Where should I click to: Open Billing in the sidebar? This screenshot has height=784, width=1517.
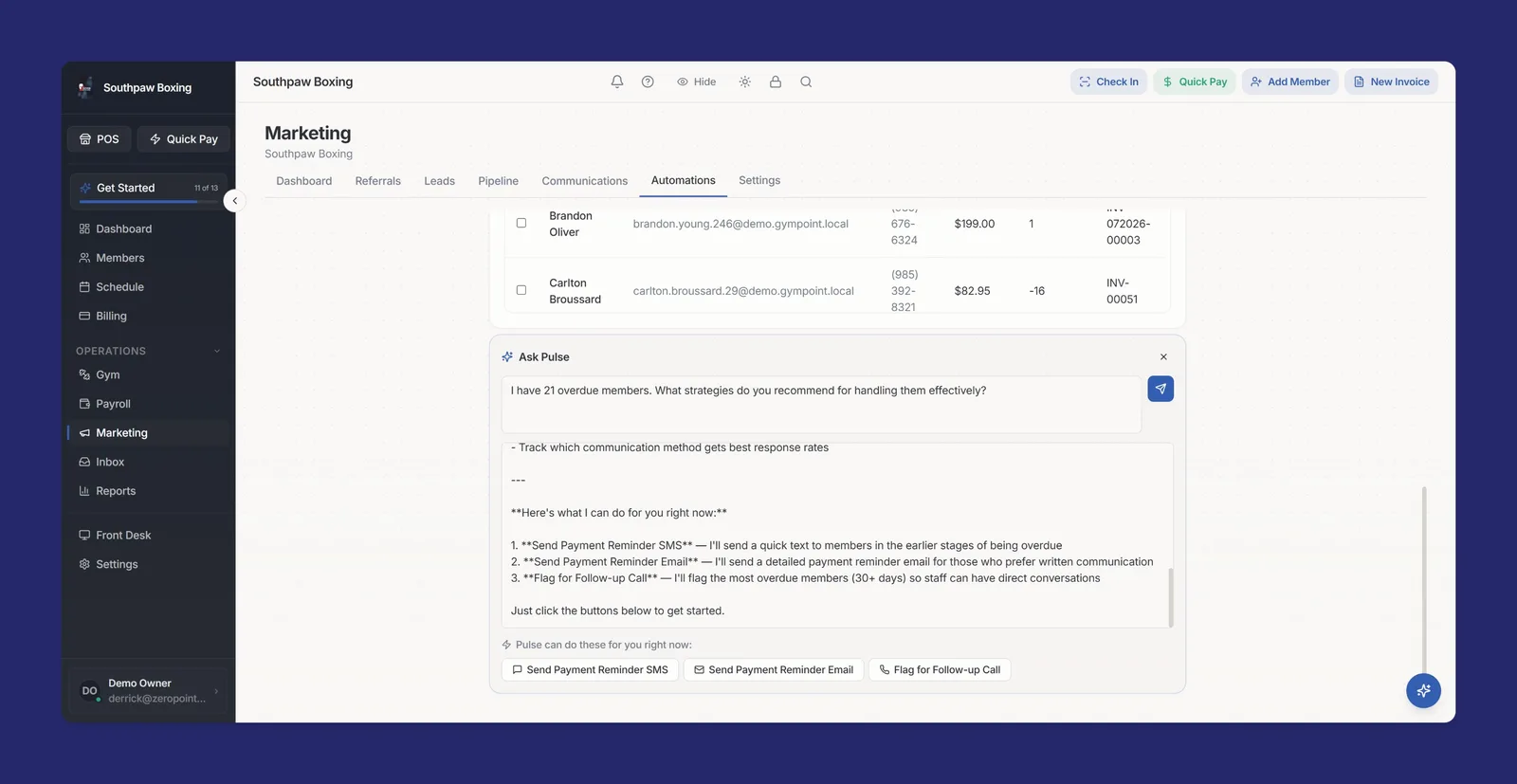(149, 316)
